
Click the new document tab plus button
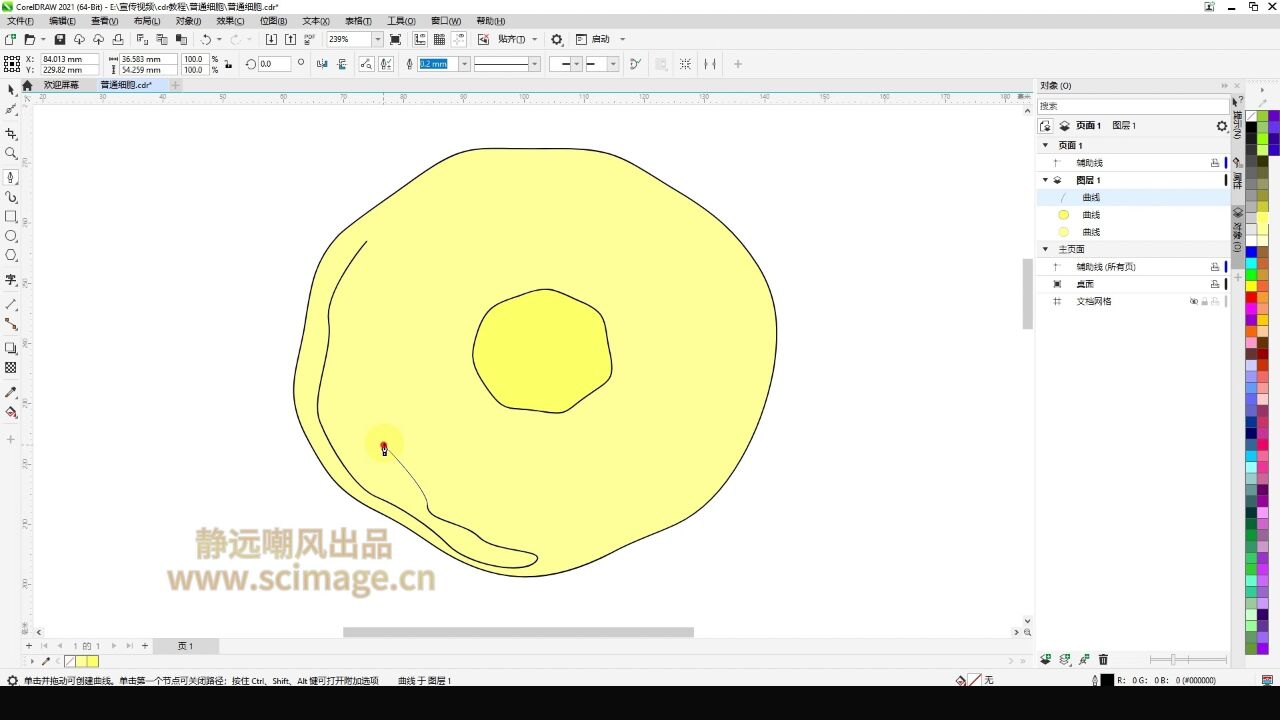(x=175, y=86)
